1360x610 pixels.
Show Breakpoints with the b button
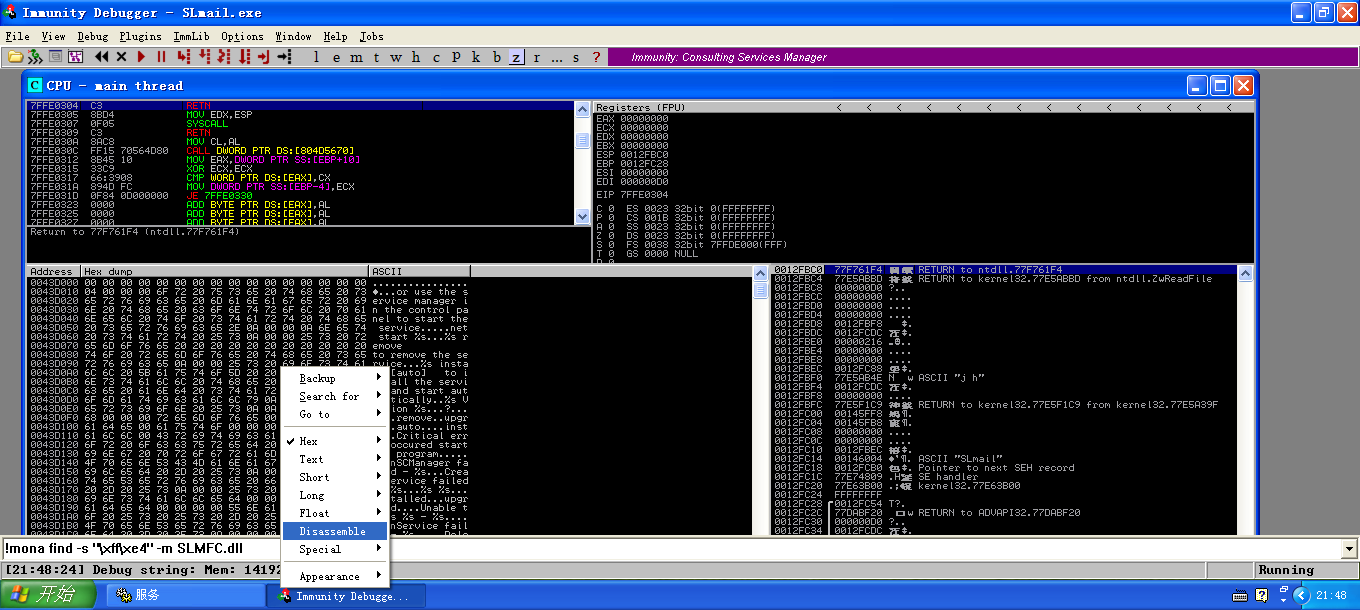click(496, 57)
